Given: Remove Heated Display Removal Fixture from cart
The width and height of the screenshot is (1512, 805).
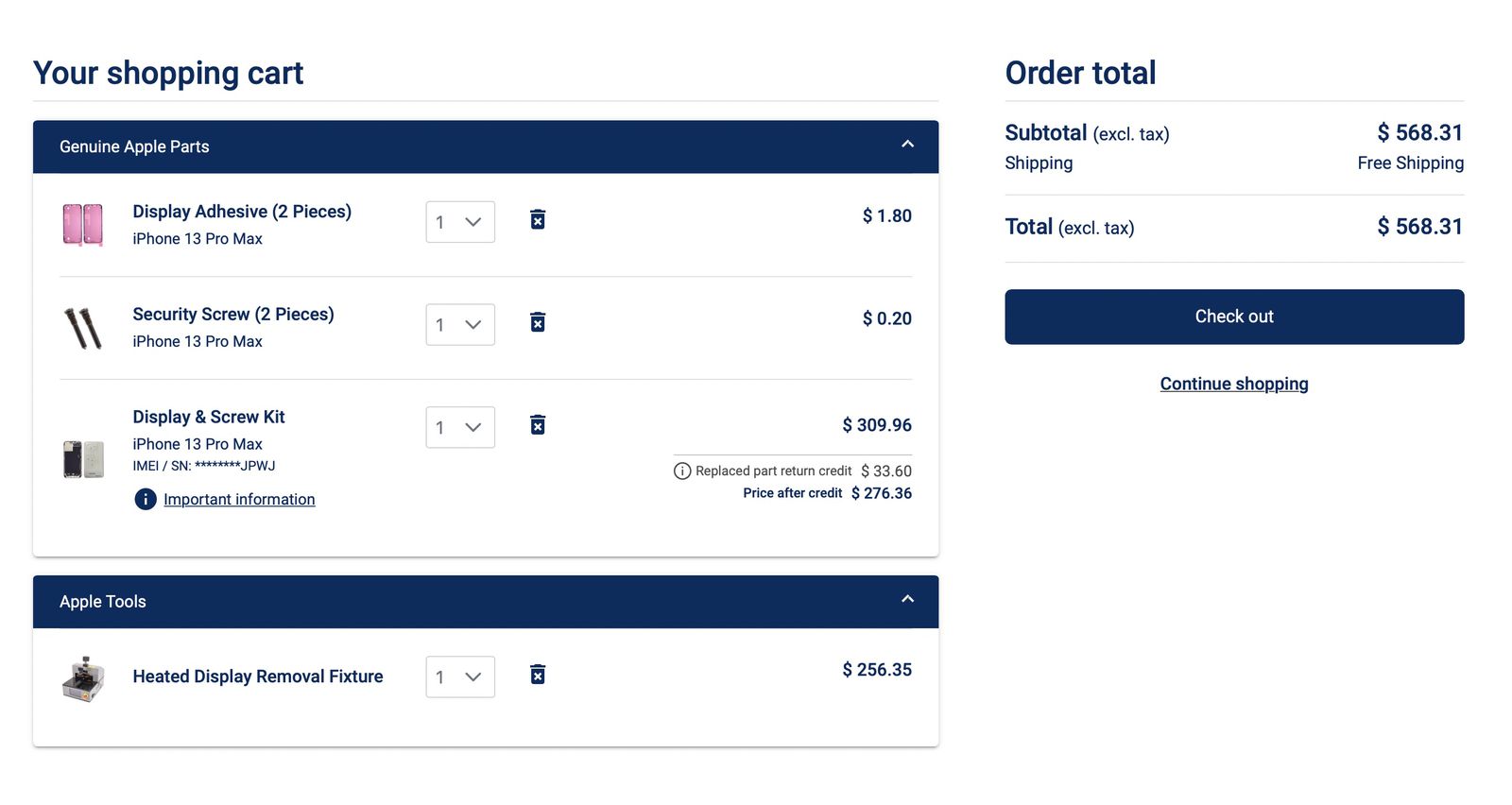Looking at the screenshot, I should pos(537,675).
